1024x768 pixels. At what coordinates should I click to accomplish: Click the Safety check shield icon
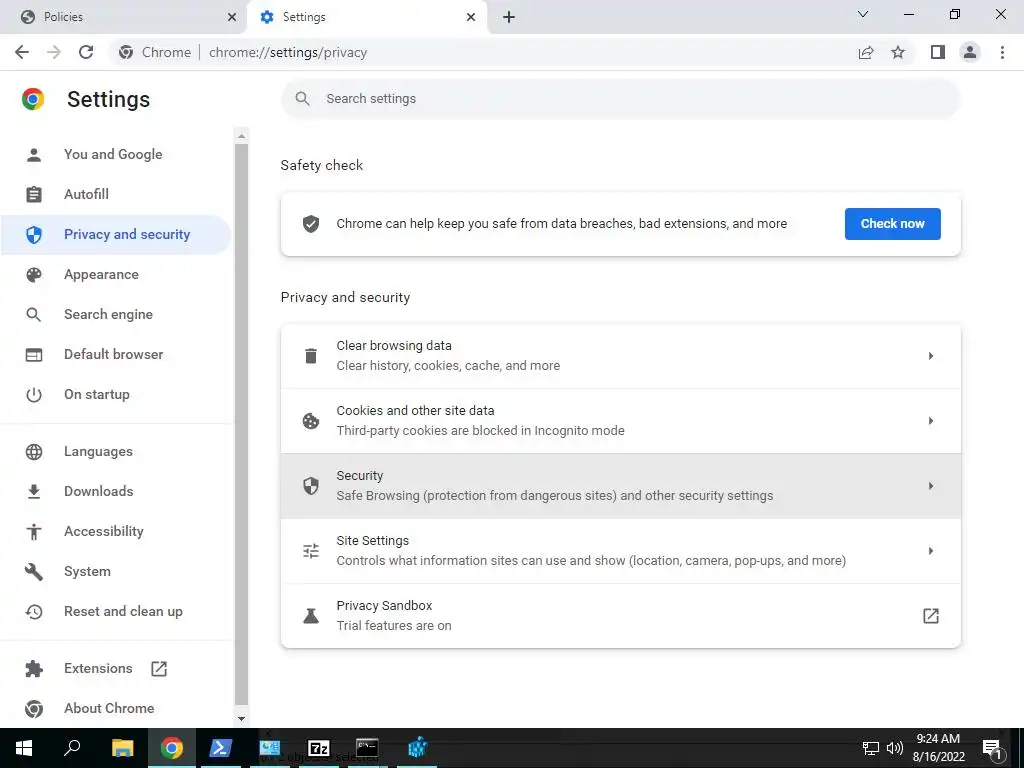(311, 224)
